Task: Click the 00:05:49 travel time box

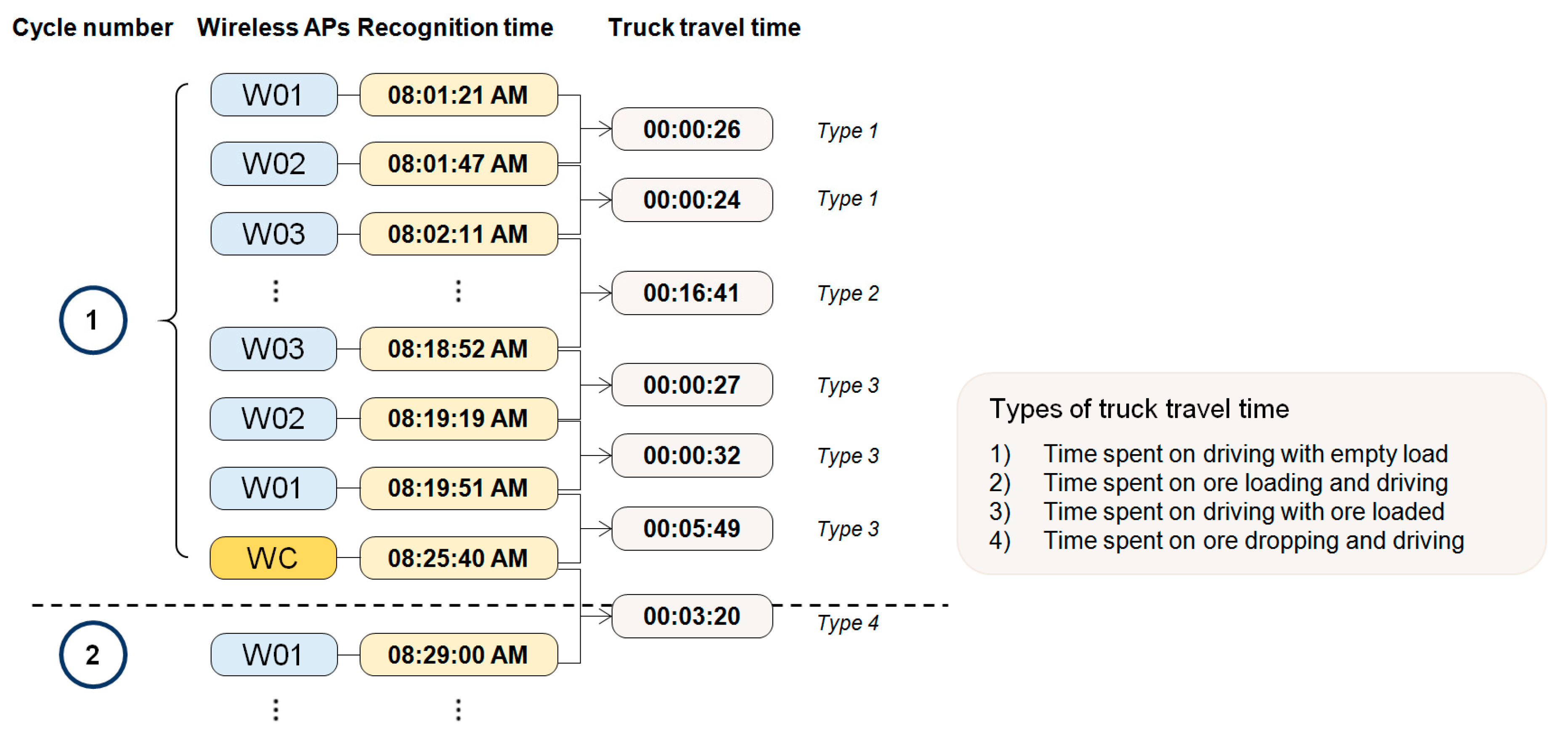Action: 692,528
